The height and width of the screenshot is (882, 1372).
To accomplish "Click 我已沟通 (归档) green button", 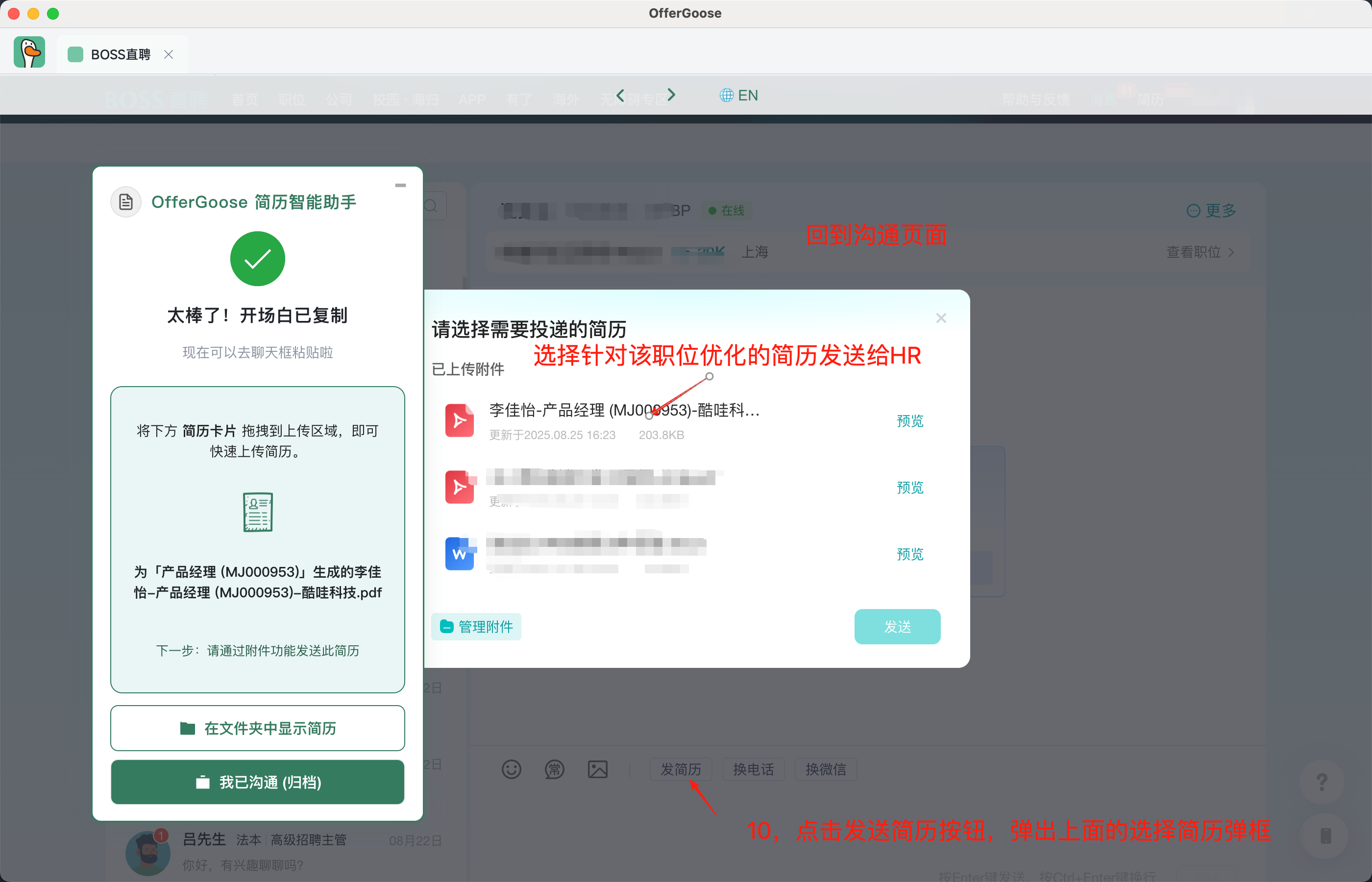I will click(258, 783).
